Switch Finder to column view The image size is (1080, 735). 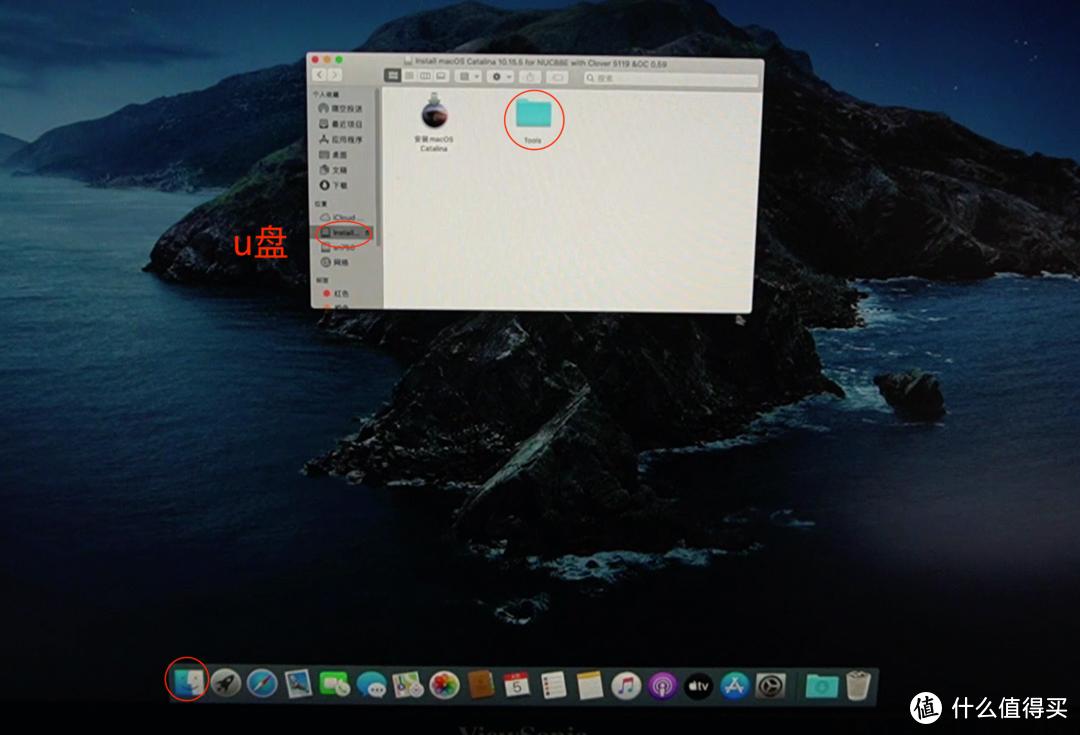pyautogui.click(x=425, y=76)
